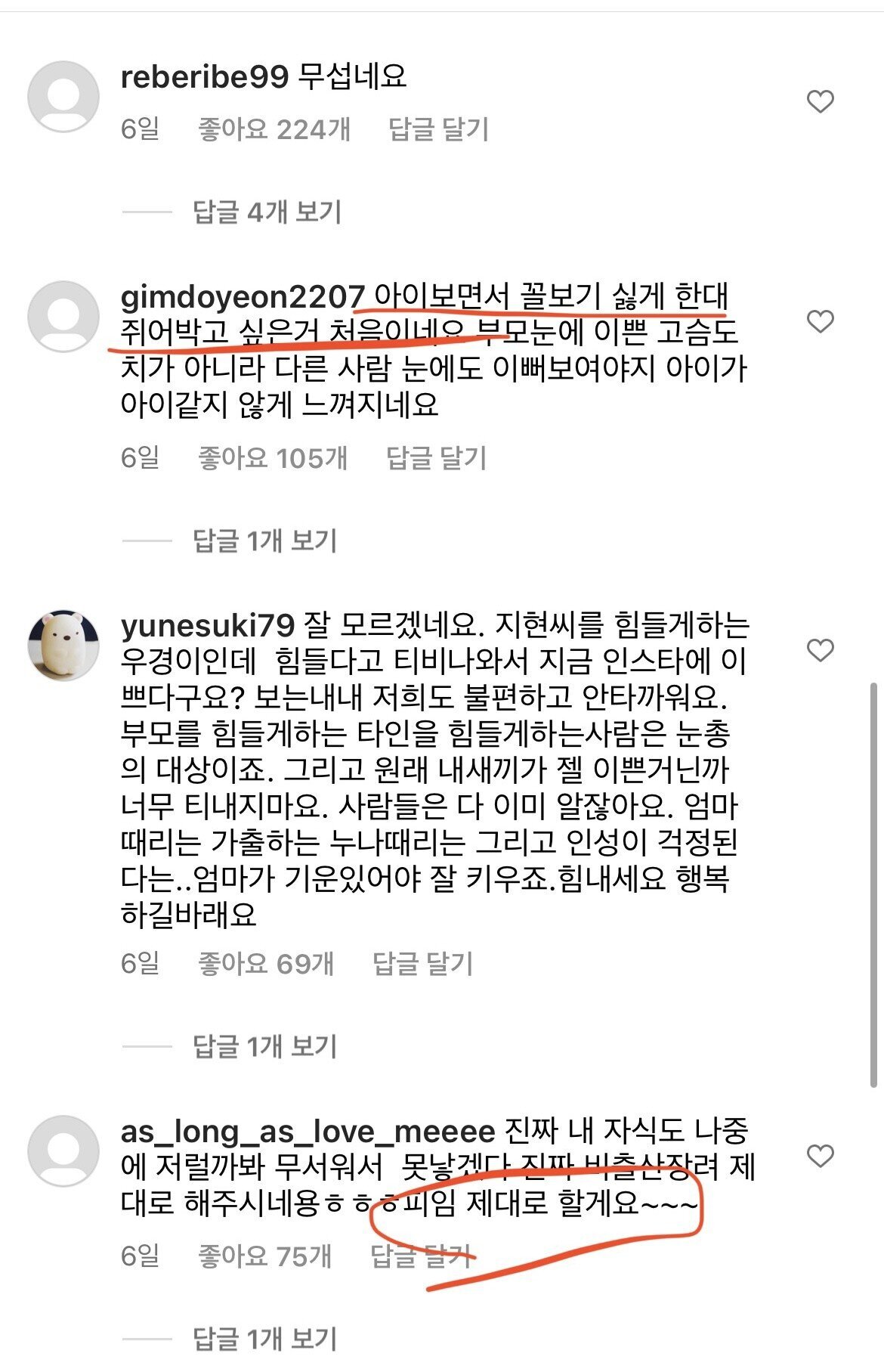Open username reberibe99 profile link
This screenshot has height=1372, width=884.
(x=205, y=76)
